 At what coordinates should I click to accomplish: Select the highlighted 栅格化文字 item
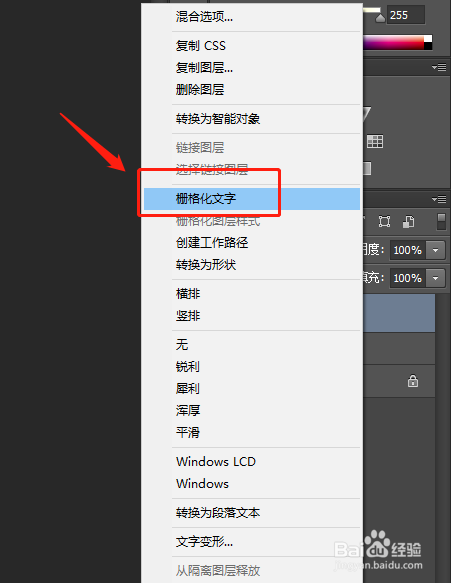tap(252, 199)
